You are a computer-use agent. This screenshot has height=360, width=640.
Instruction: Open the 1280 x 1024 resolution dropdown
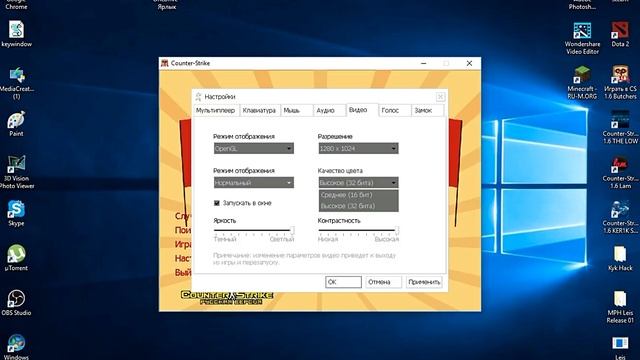358,149
